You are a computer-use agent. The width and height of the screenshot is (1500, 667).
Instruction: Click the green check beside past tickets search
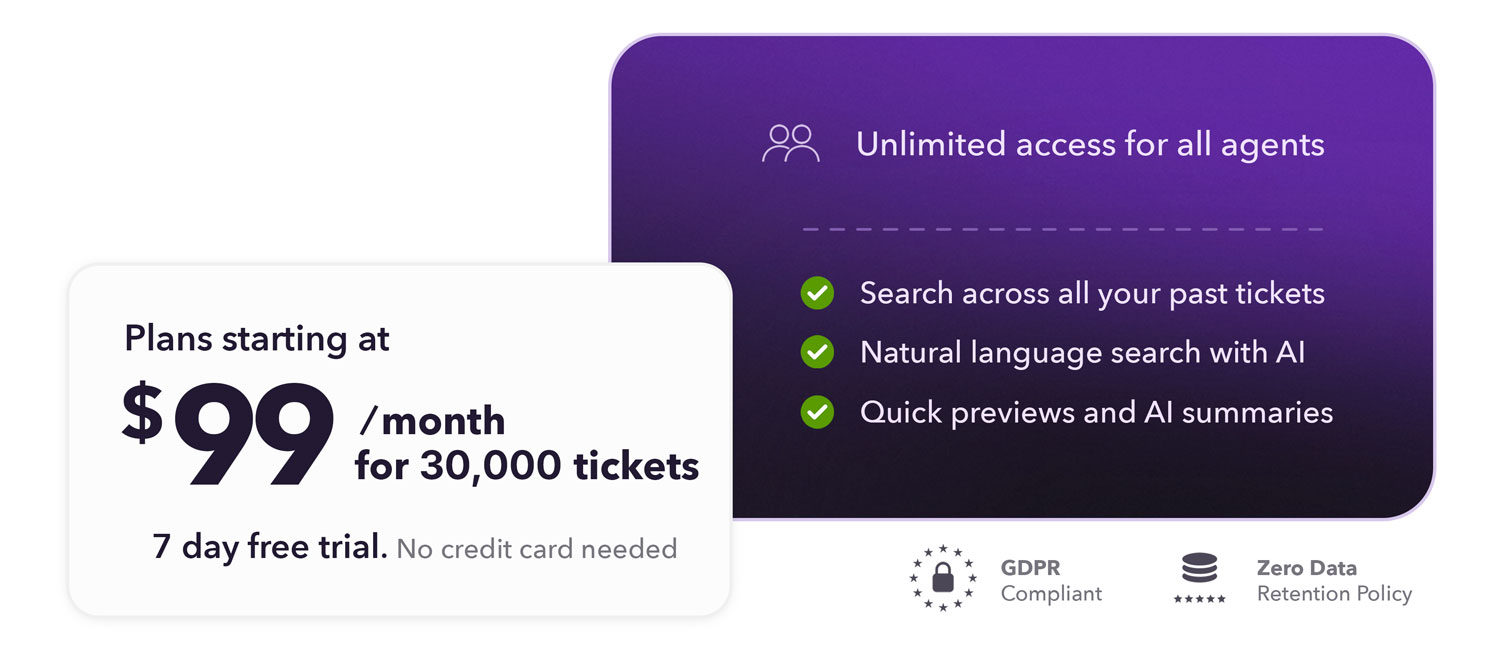click(817, 294)
